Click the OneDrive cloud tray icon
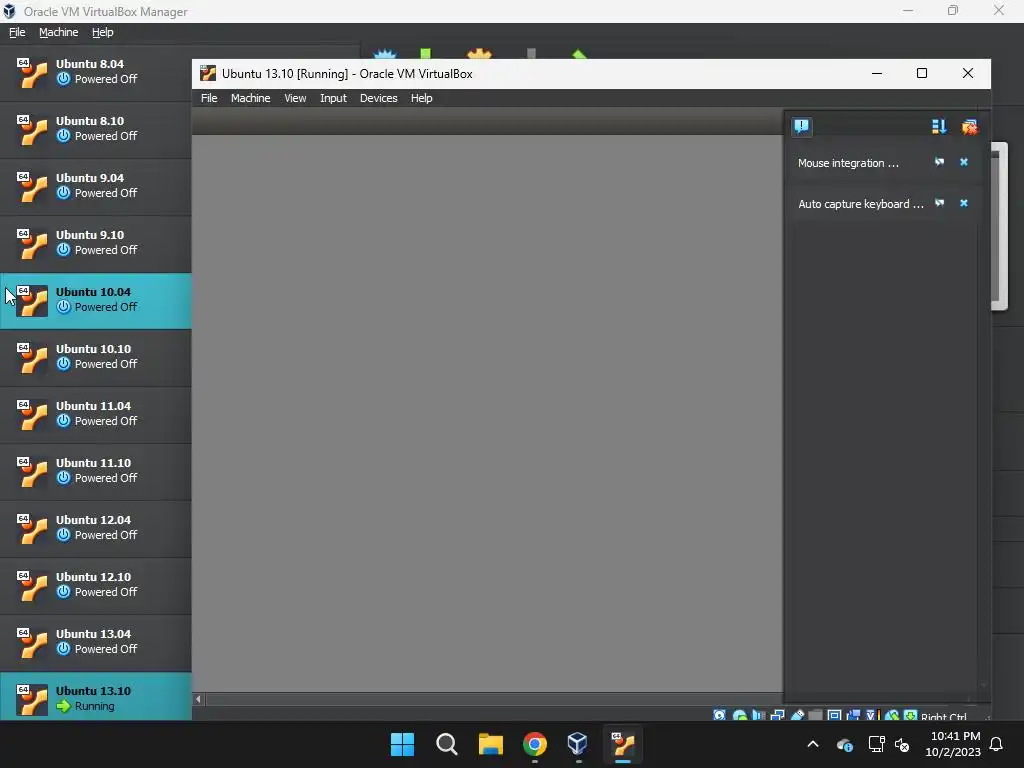The image size is (1024, 768). 844,744
